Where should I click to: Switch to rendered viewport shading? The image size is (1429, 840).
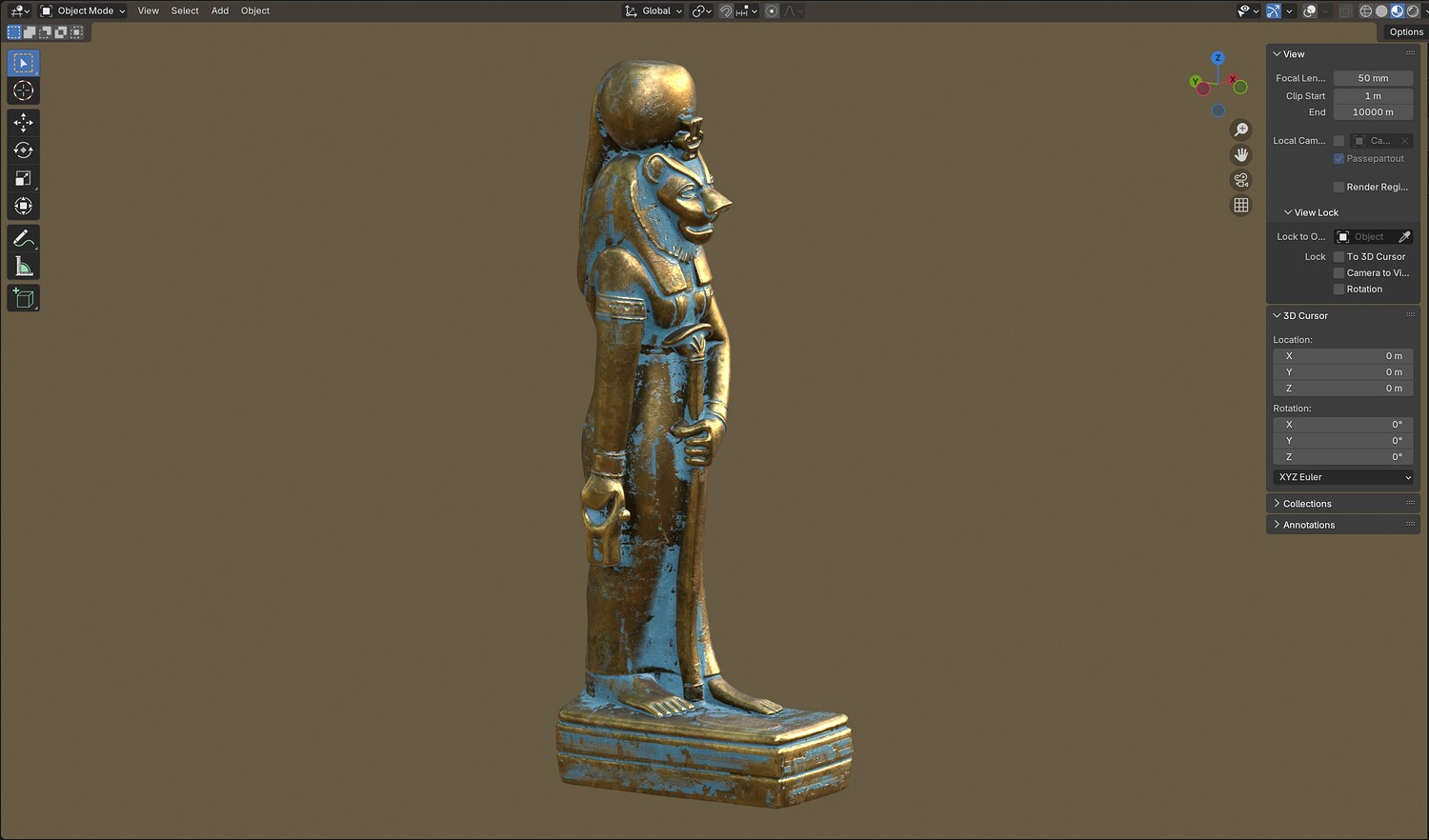pyautogui.click(x=1412, y=11)
